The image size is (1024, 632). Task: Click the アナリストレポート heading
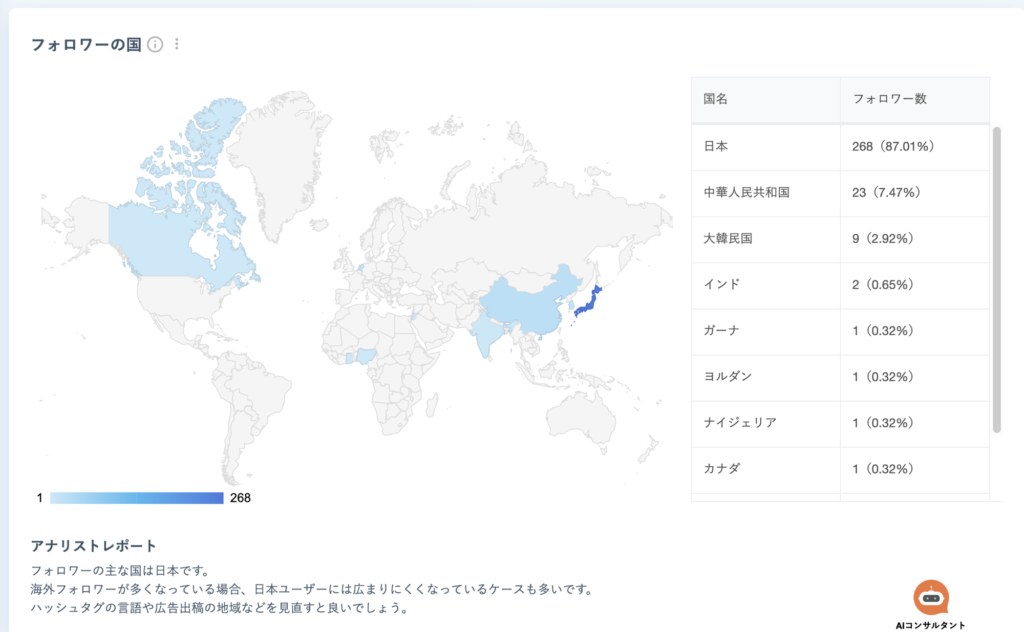(x=94, y=546)
